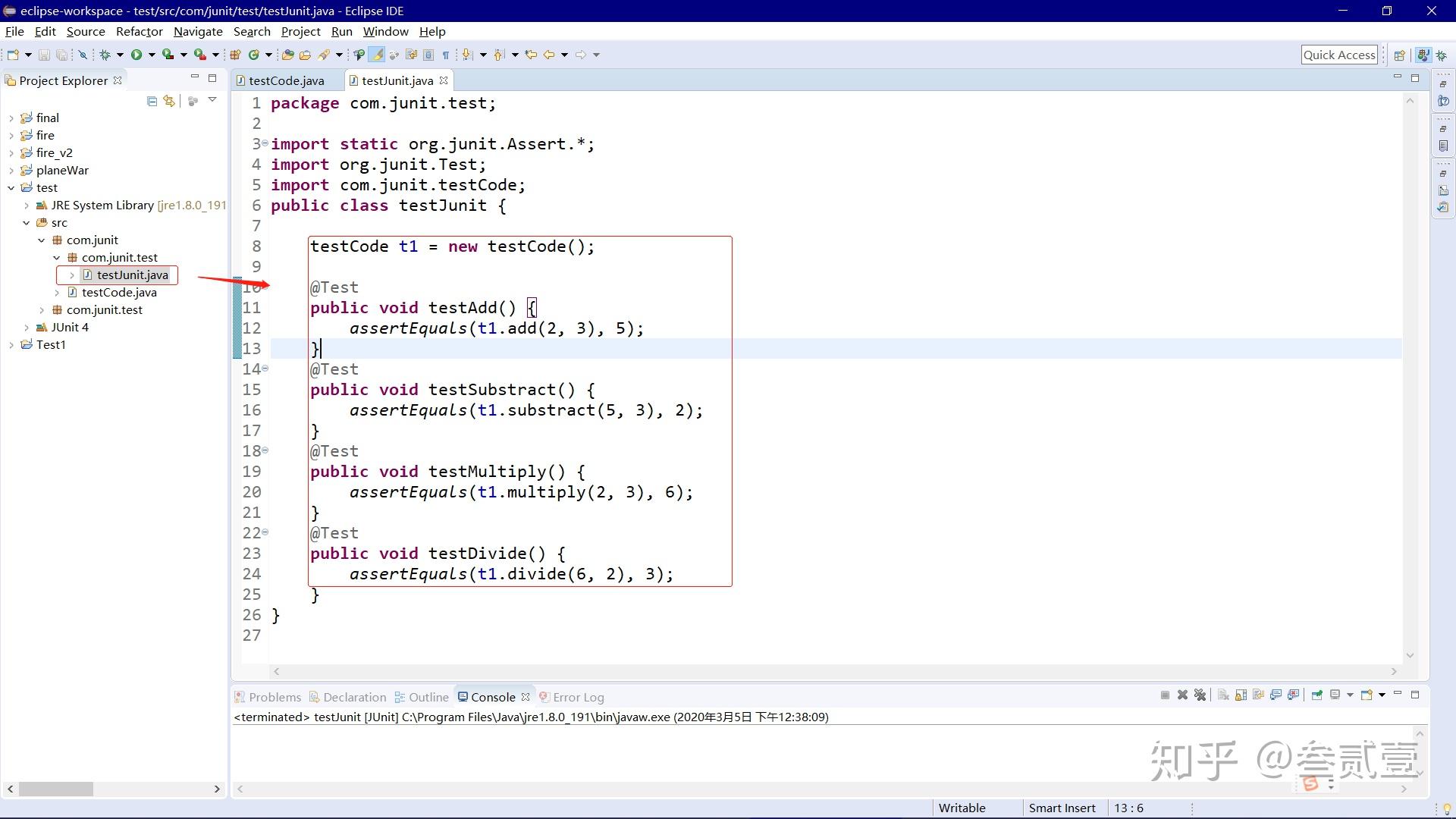Click the New Java Class toolbar icon
This screenshot has height=819, width=1456.
[x=254, y=55]
